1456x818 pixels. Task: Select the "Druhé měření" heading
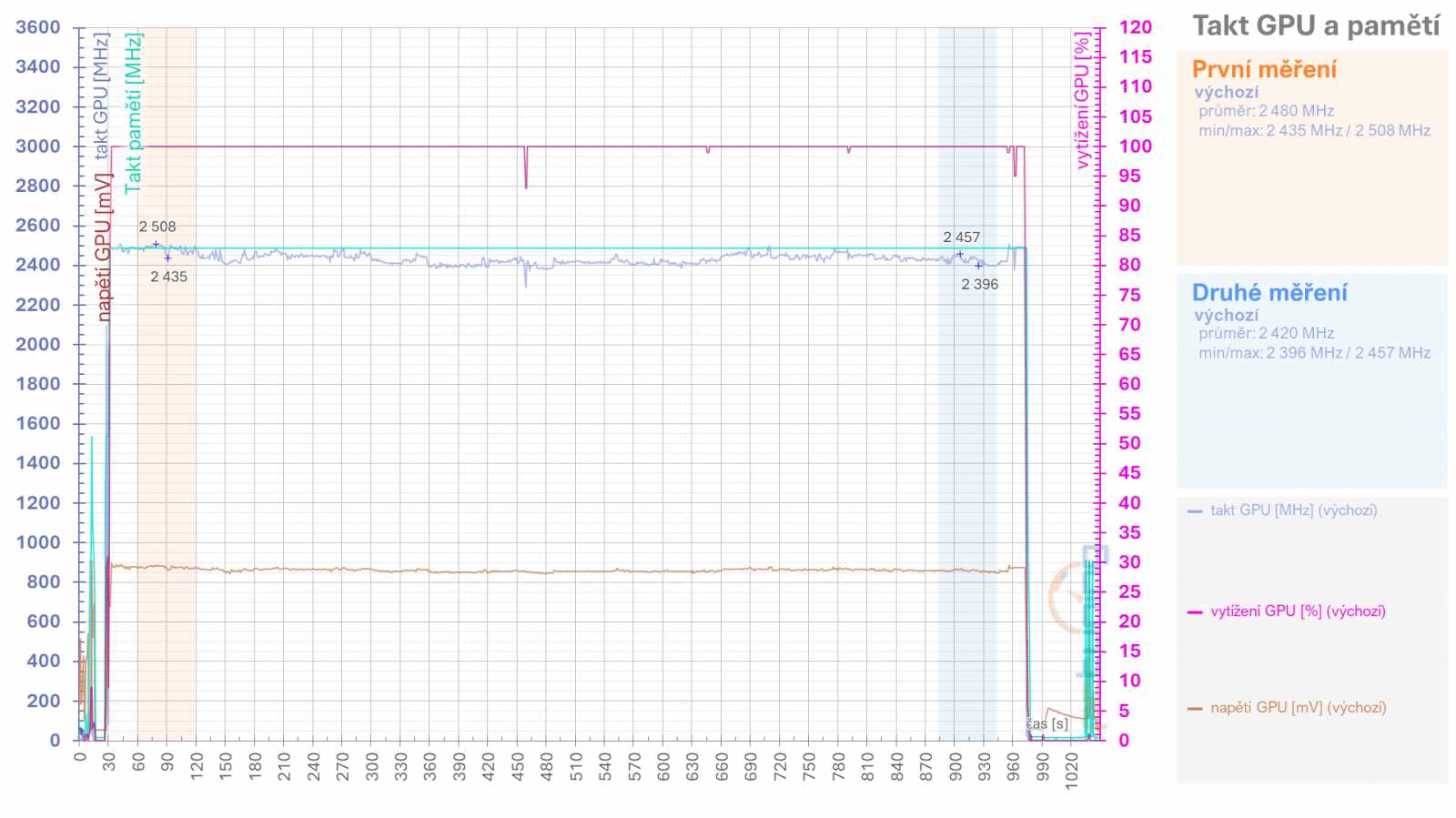(1269, 292)
